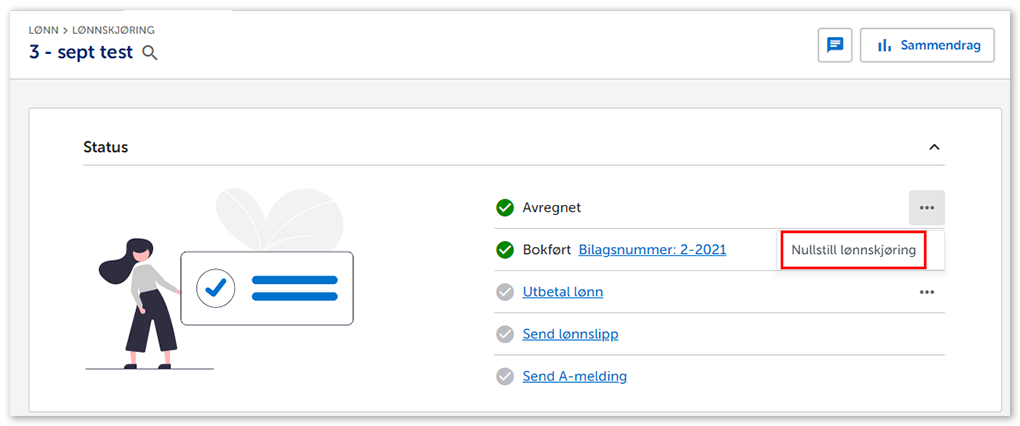Click the LØNNSKJØRING breadcrumb
This screenshot has width=1020, height=426.
(114, 31)
